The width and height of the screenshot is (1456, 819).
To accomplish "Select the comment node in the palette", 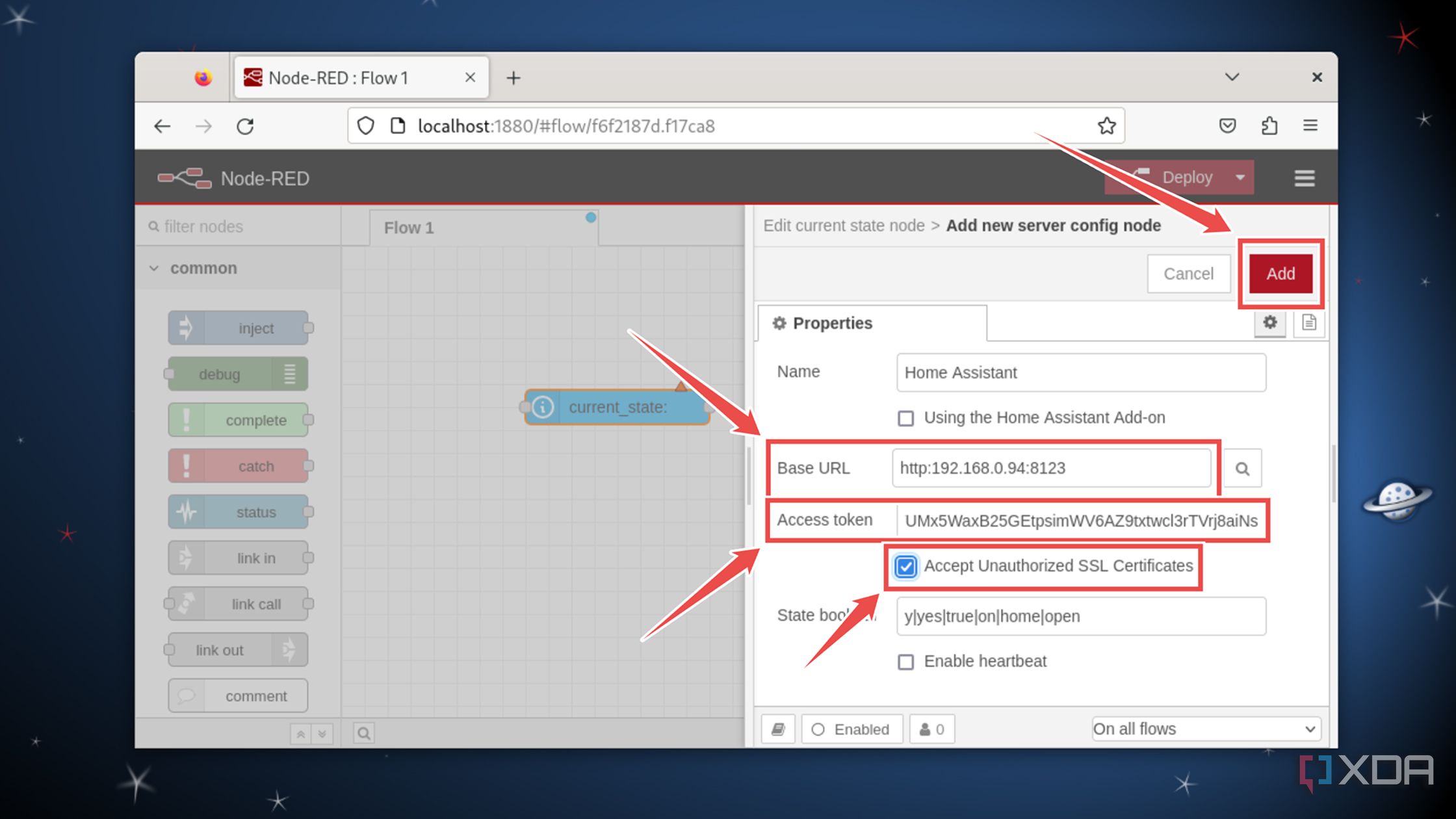I will [238, 695].
